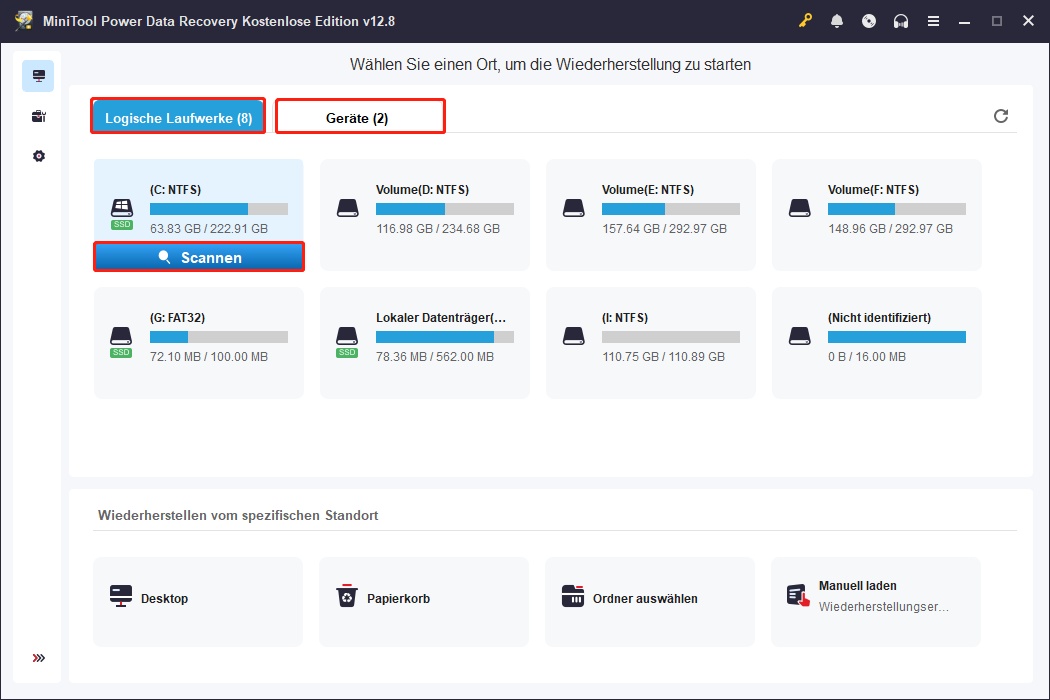
Task: Refresh the drive list
Action: click(x=1000, y=116)
